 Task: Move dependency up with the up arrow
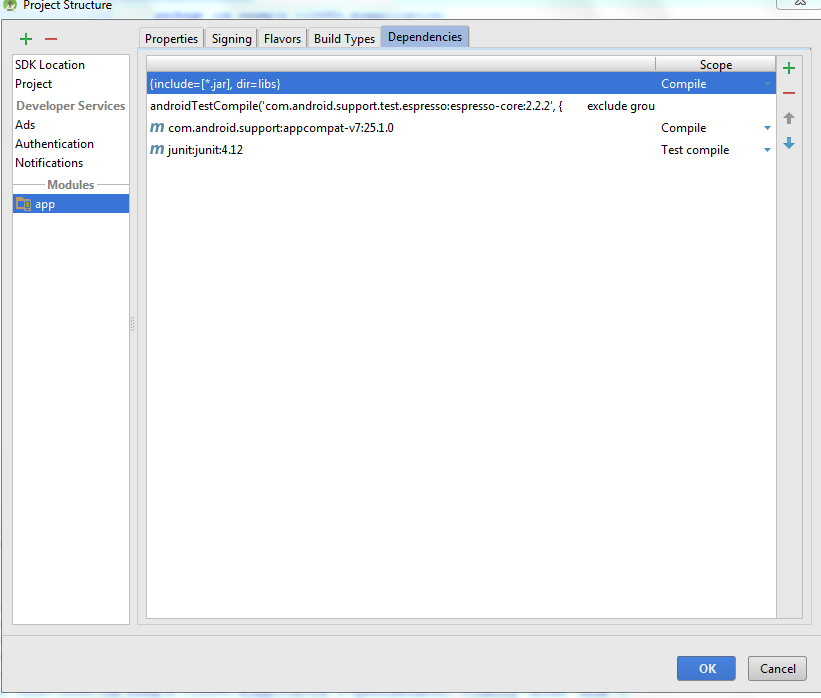[789, 118]
